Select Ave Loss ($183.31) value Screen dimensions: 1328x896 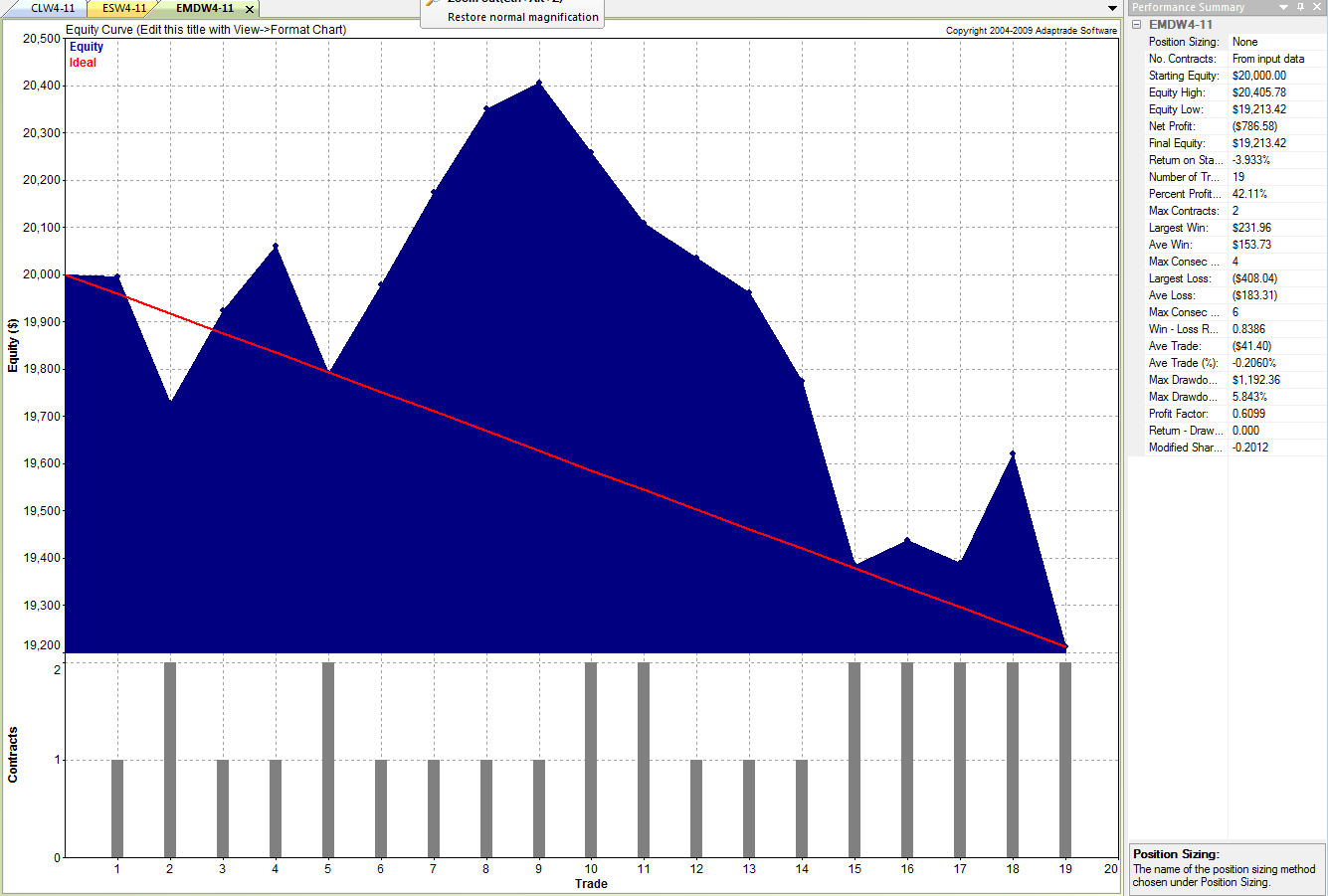pyautogui.click(x=1254, y=295)
